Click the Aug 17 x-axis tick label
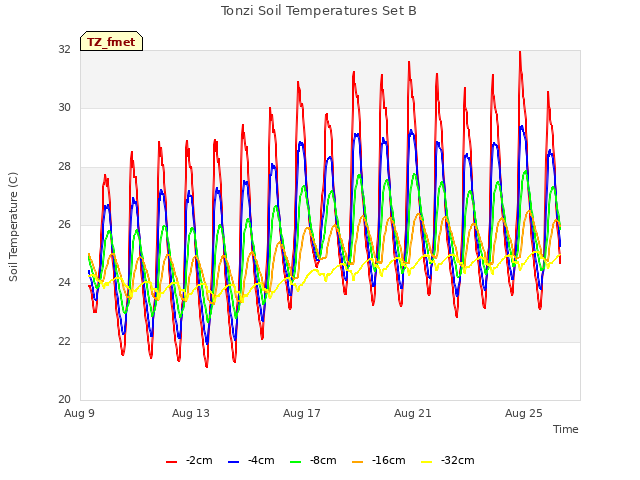 tap(302, 413)
